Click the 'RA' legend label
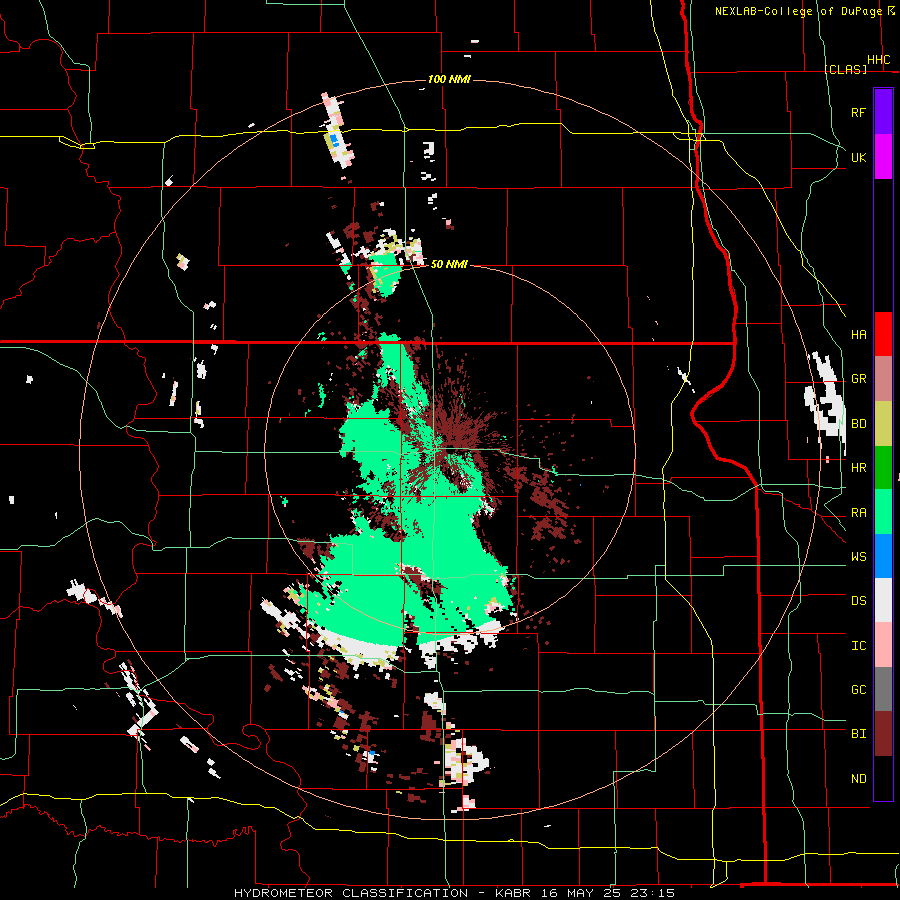The height and width of the screenshot is (900, 900). click(x=858, y=513)
